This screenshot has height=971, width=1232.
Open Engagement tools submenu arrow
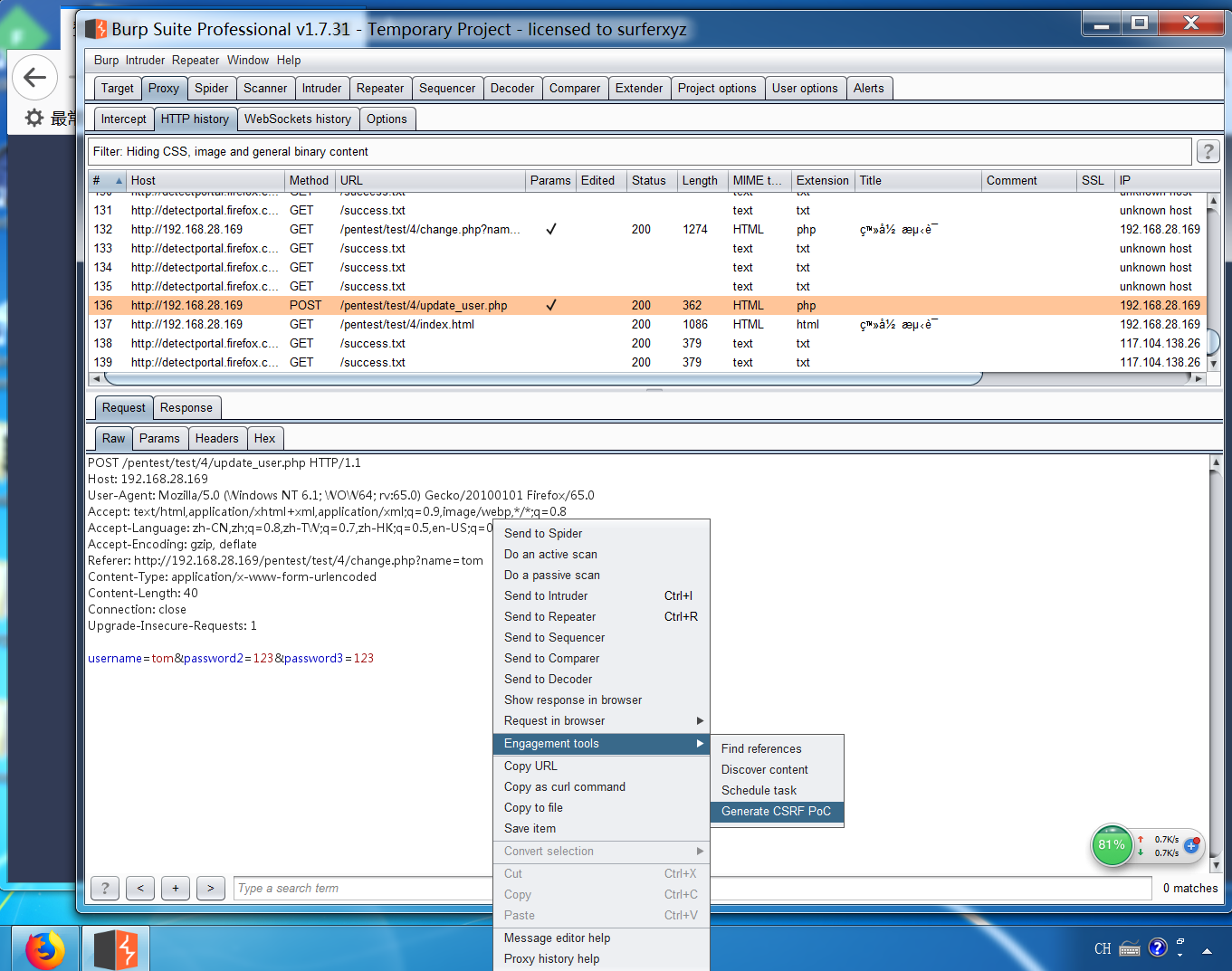pos(700,743)
